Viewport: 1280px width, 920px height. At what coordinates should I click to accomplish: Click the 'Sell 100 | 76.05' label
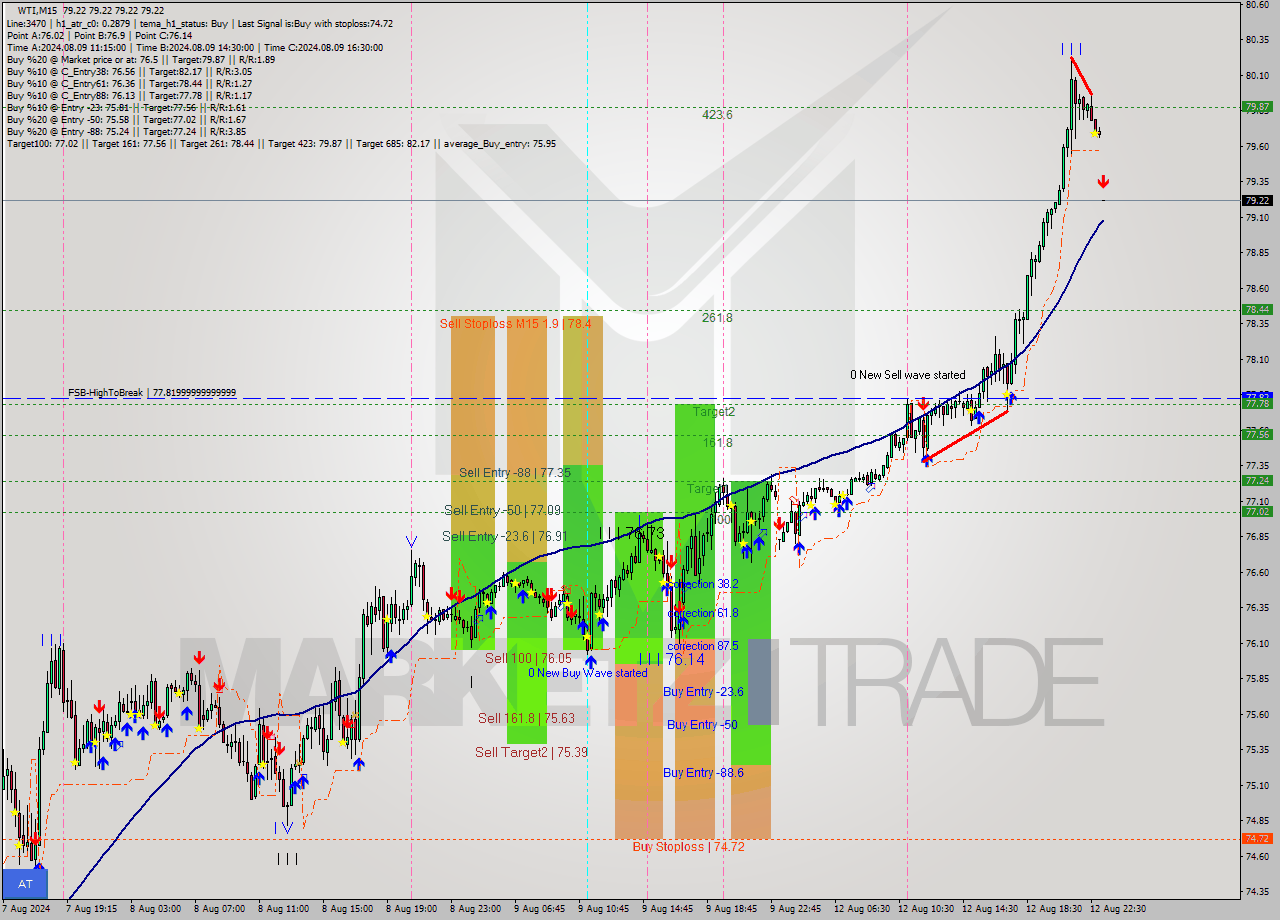point(528,659)
